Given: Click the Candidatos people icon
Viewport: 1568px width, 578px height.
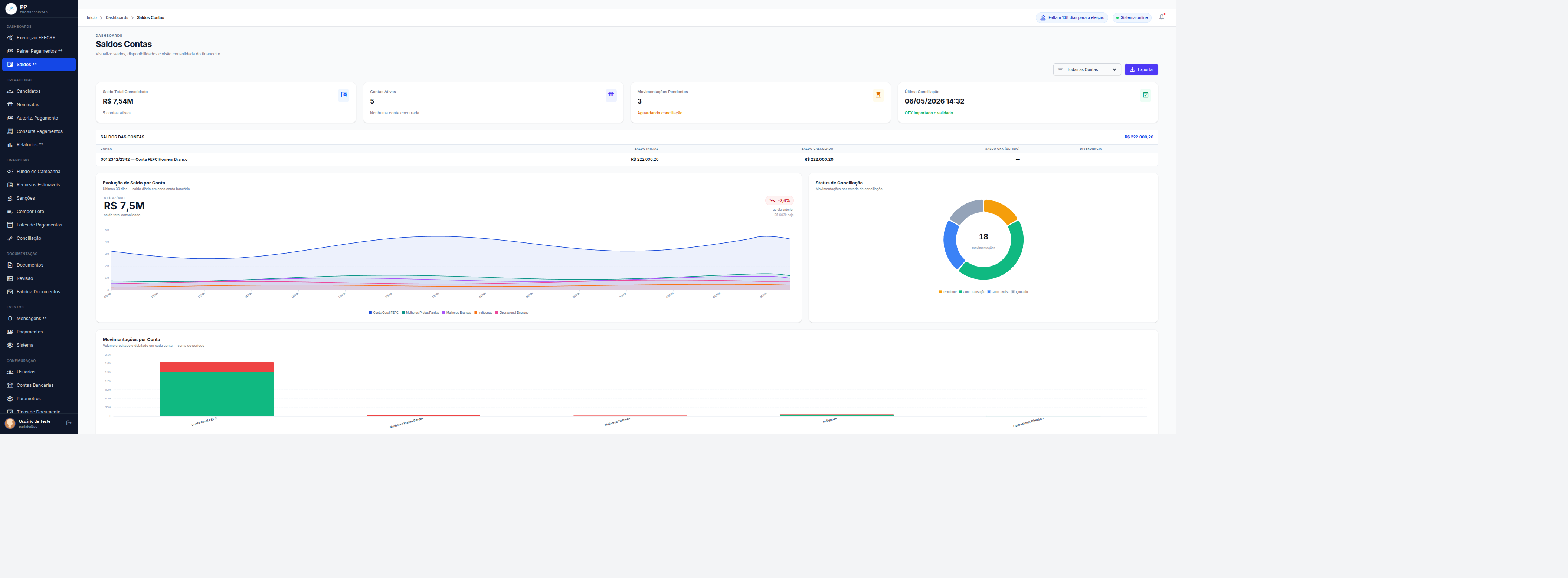Looking at the screenshot, I should pos(10,91).
